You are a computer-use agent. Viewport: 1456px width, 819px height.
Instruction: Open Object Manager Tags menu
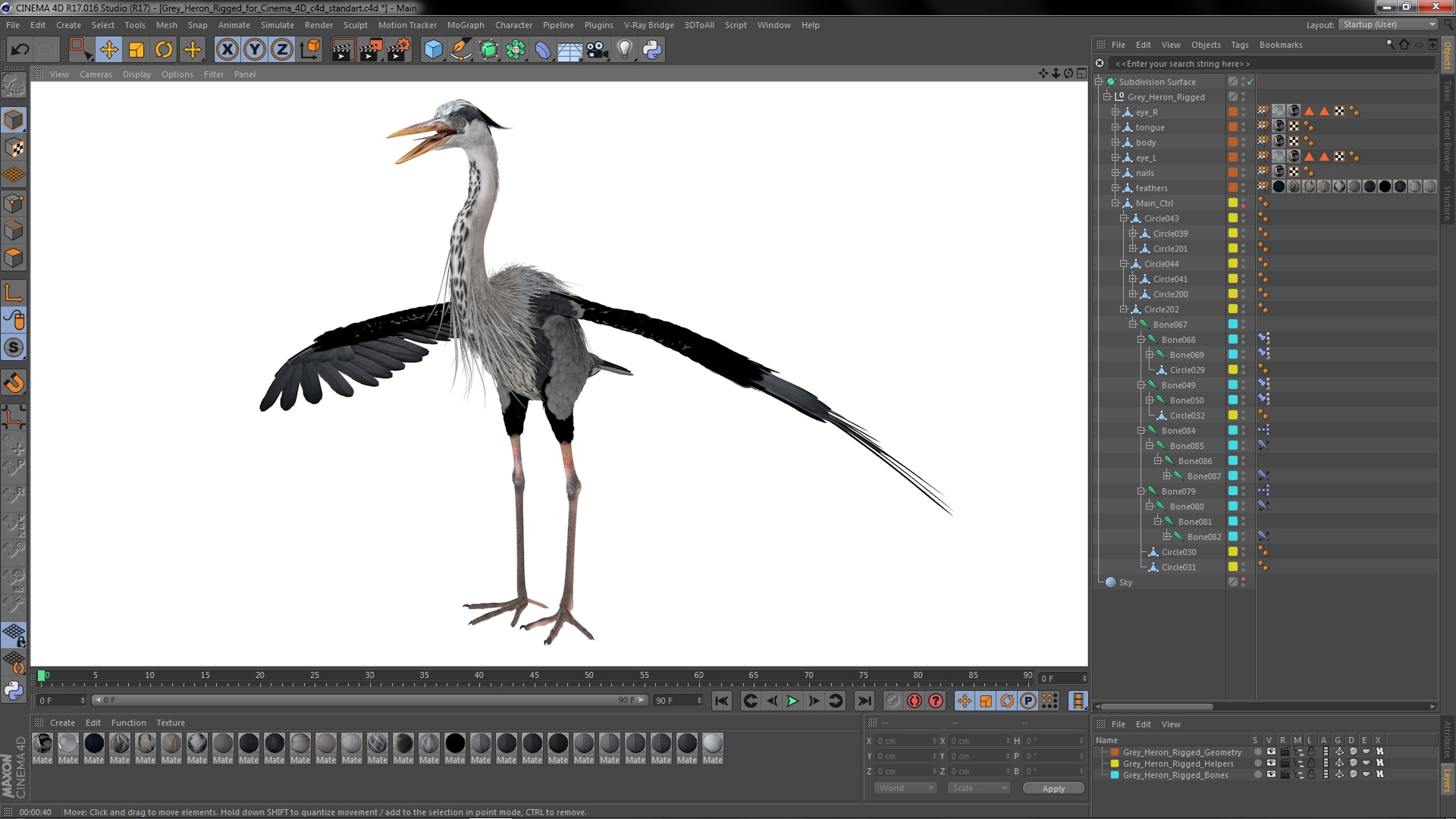click(1239, 45)
